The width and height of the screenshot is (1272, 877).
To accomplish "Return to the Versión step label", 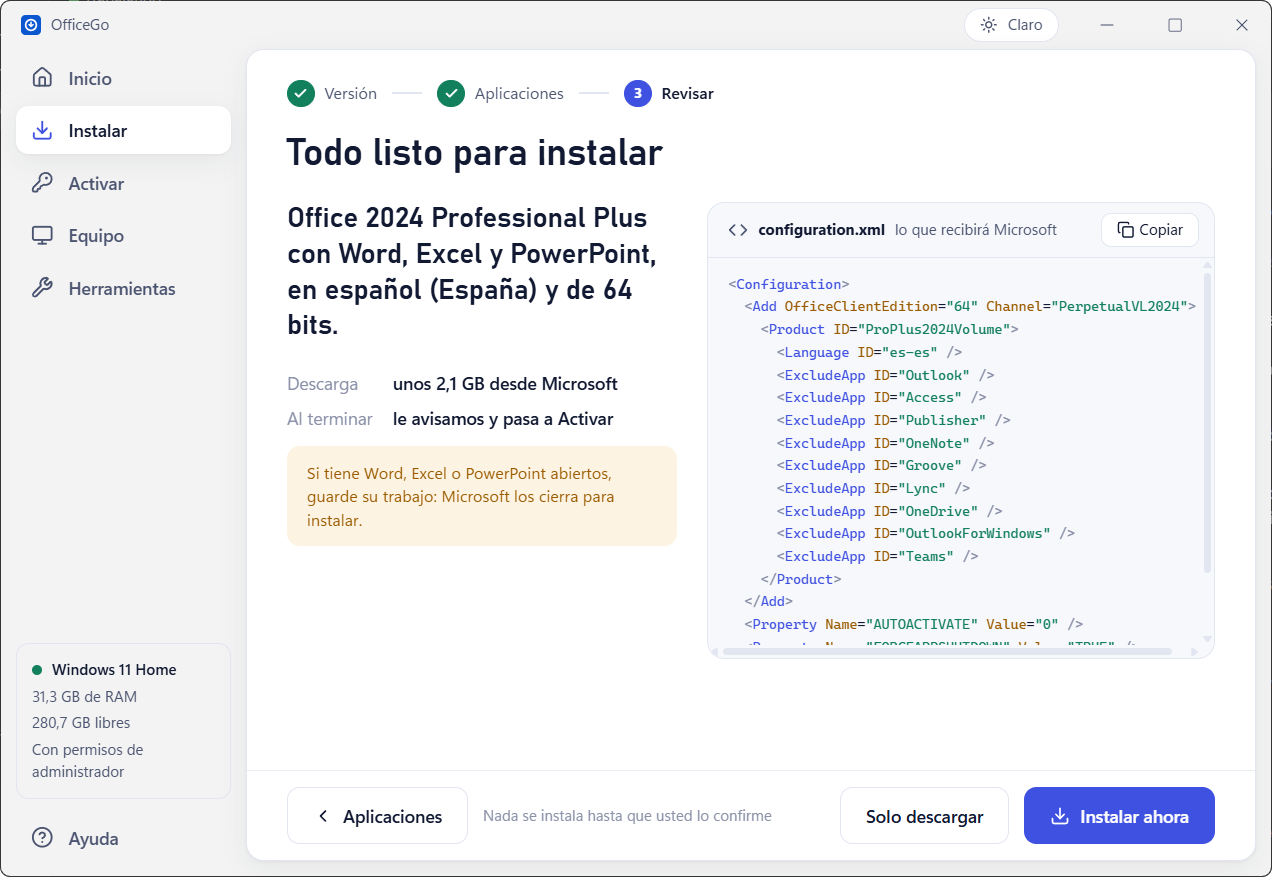I will coord(350,93).
